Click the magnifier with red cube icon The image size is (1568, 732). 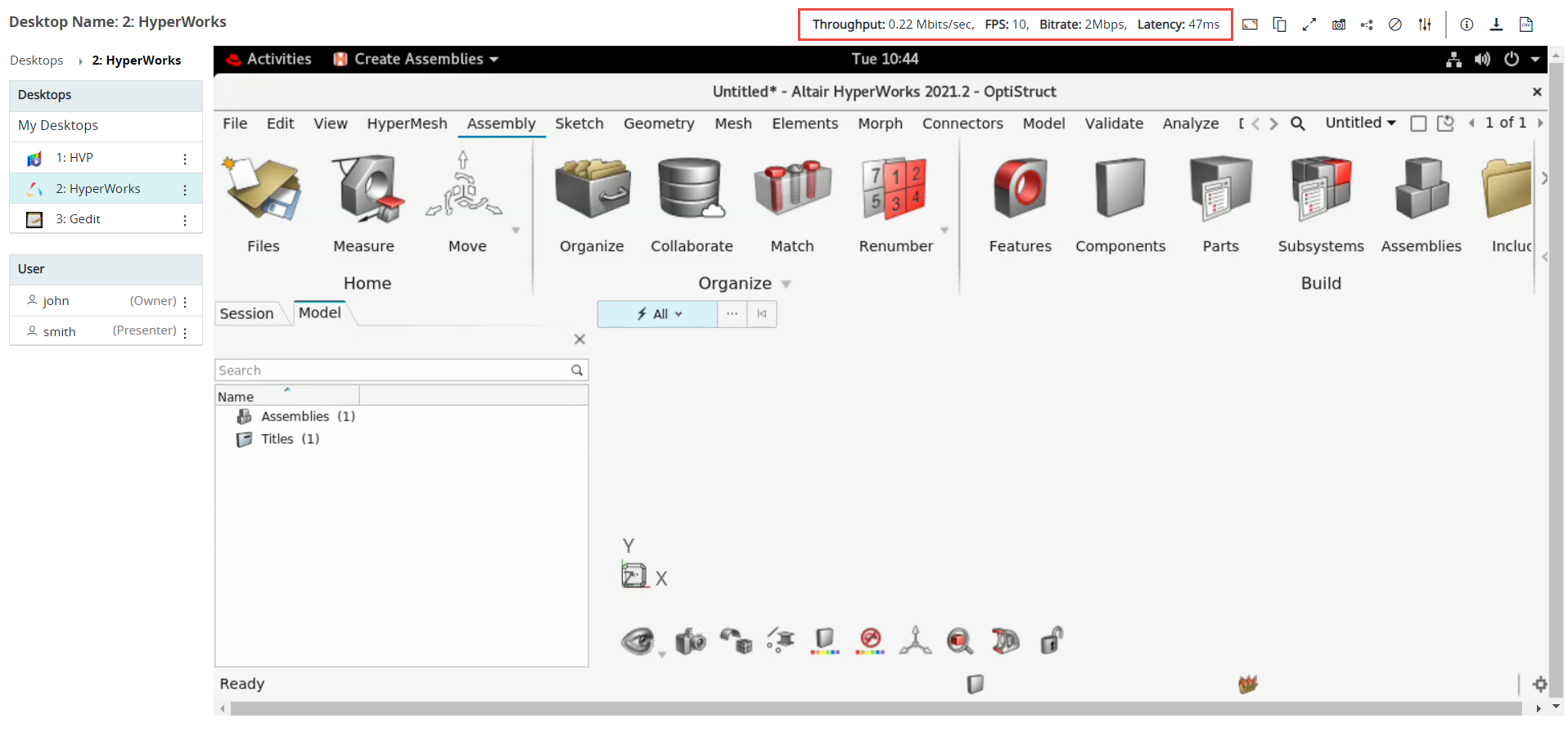tap(960, 640)
